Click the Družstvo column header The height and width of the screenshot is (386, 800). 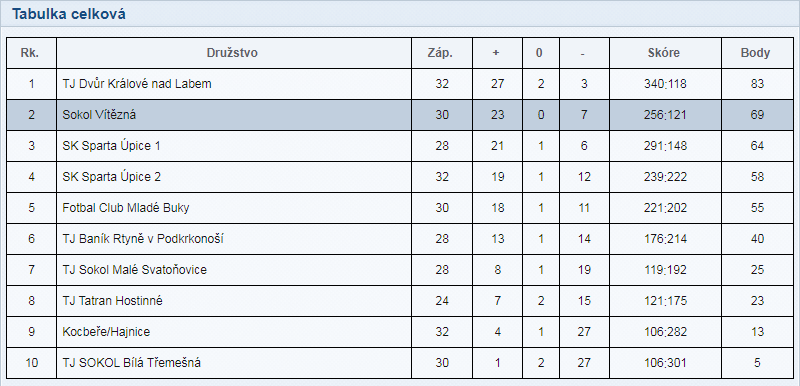point(232,53)
